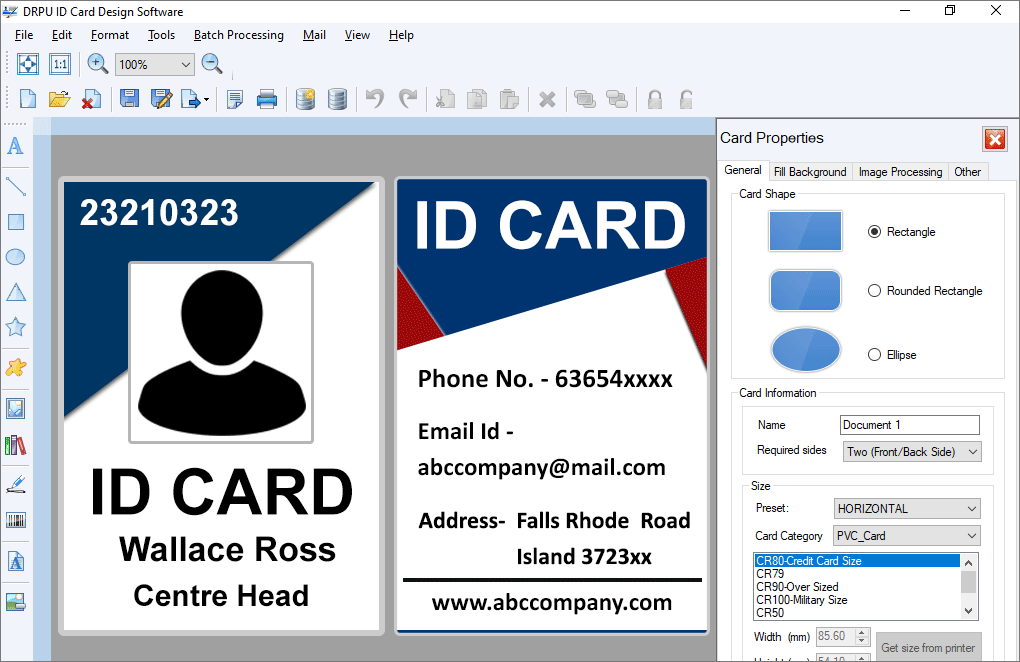Switch card shape to Ellipse
The image size is (1020, 662).
point(874,354)
